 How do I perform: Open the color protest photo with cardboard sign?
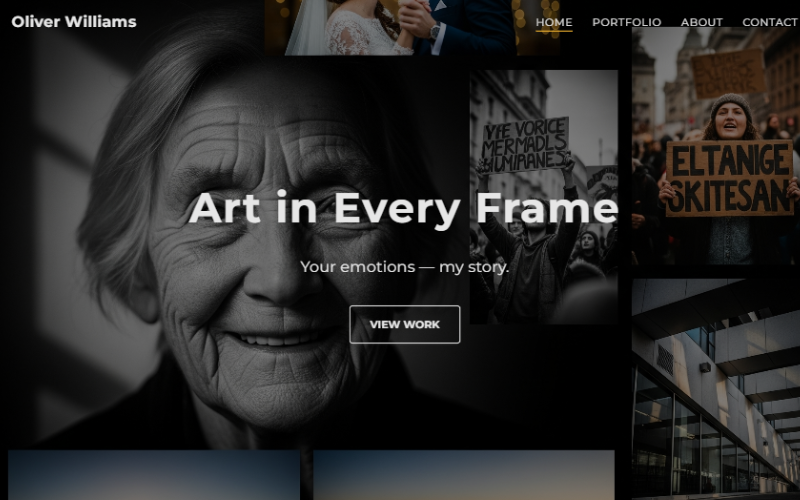point(716,146)
